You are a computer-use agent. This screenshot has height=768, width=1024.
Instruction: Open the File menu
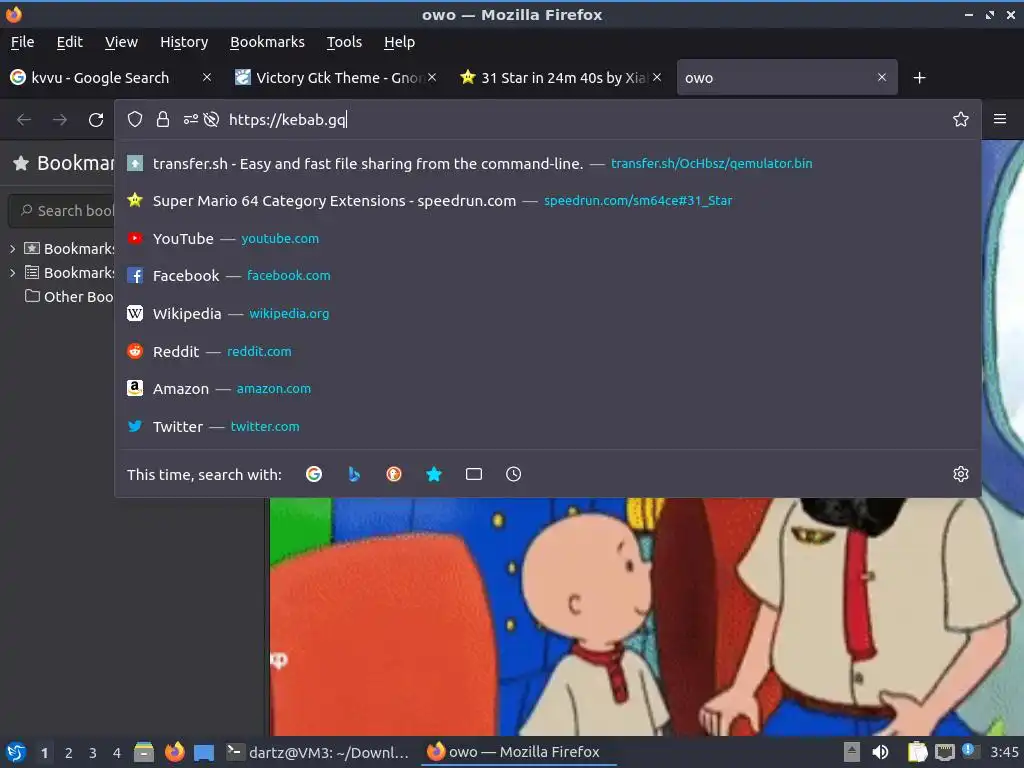click(22, 42)
